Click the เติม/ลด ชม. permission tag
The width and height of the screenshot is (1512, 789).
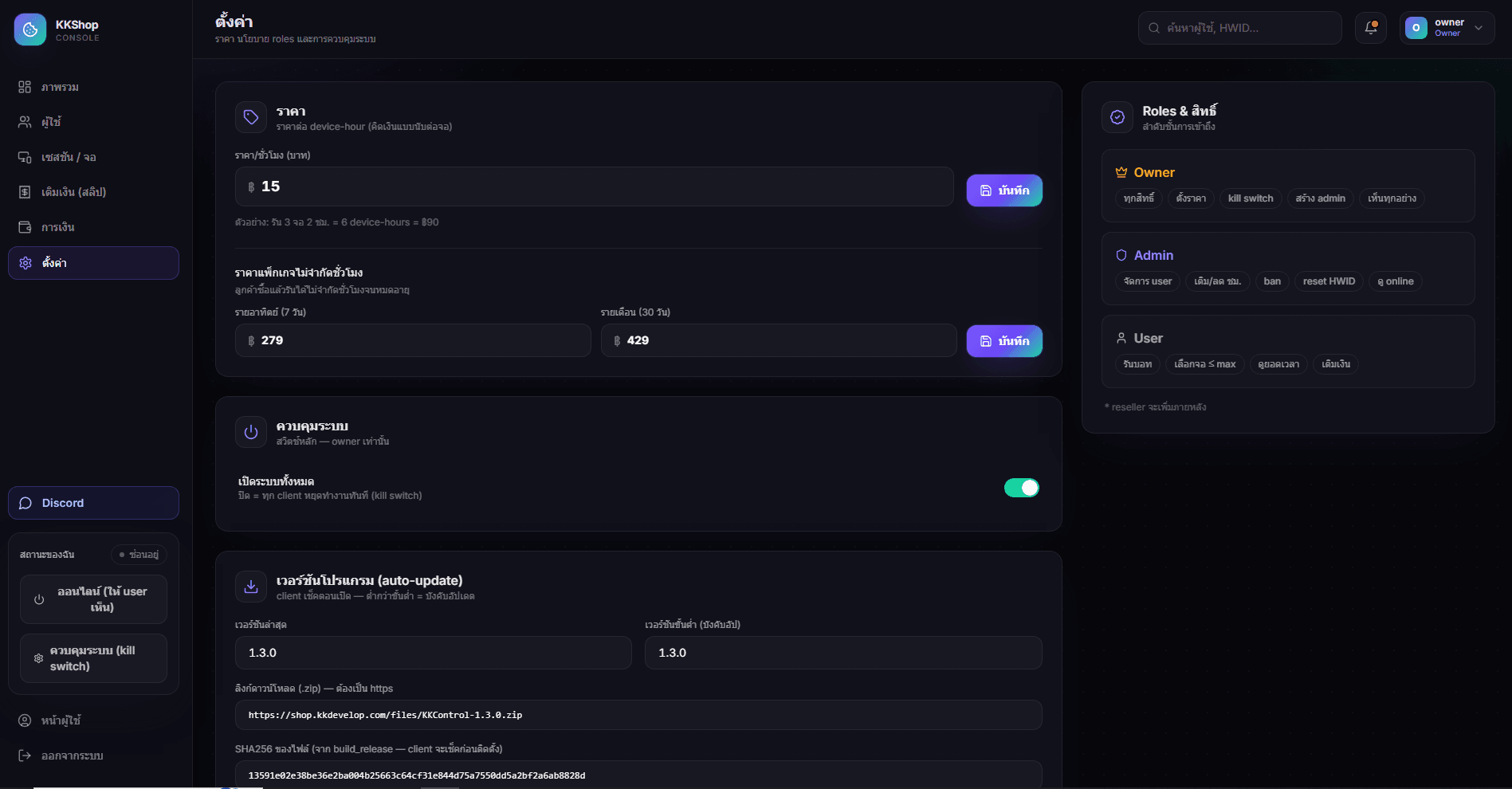point(1218,281)
